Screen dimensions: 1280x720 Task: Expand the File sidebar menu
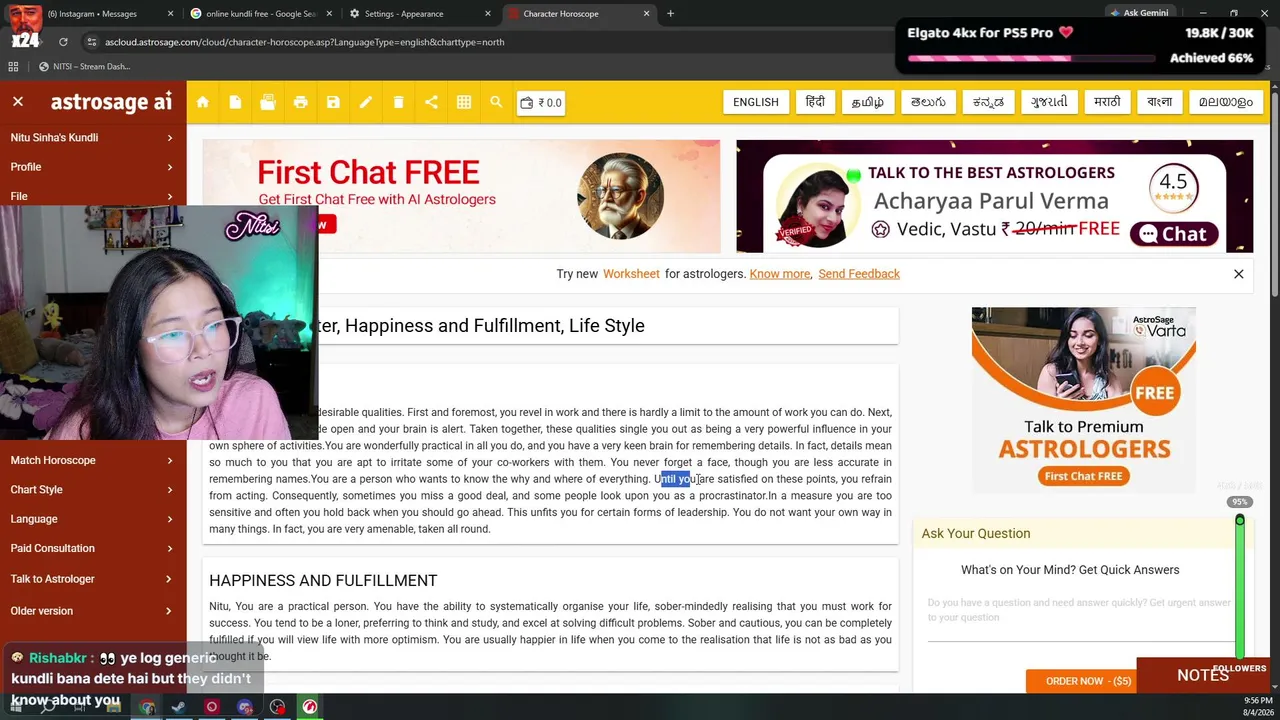coord(93,196)
